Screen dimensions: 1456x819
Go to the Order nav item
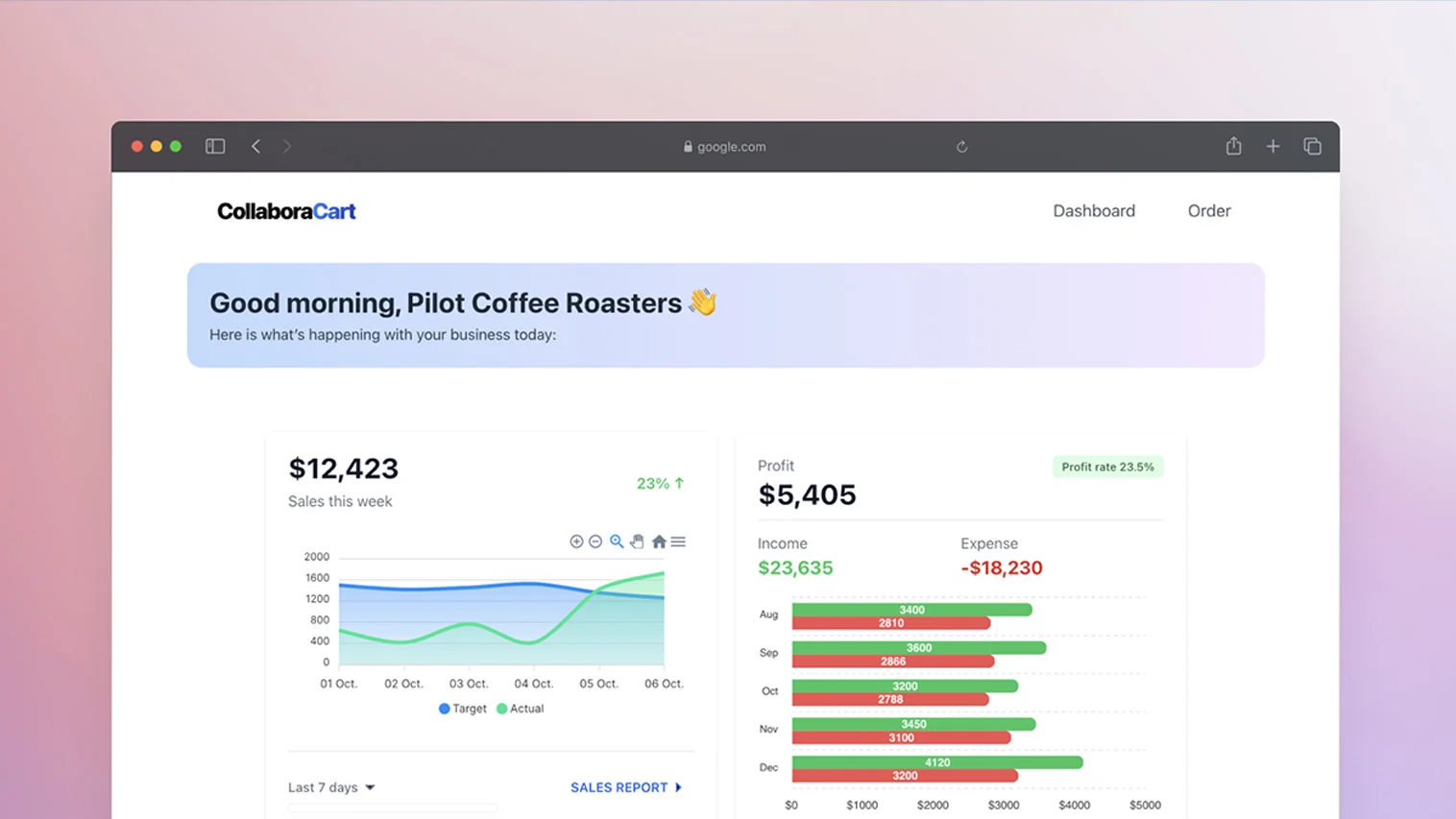[1208, 210]
